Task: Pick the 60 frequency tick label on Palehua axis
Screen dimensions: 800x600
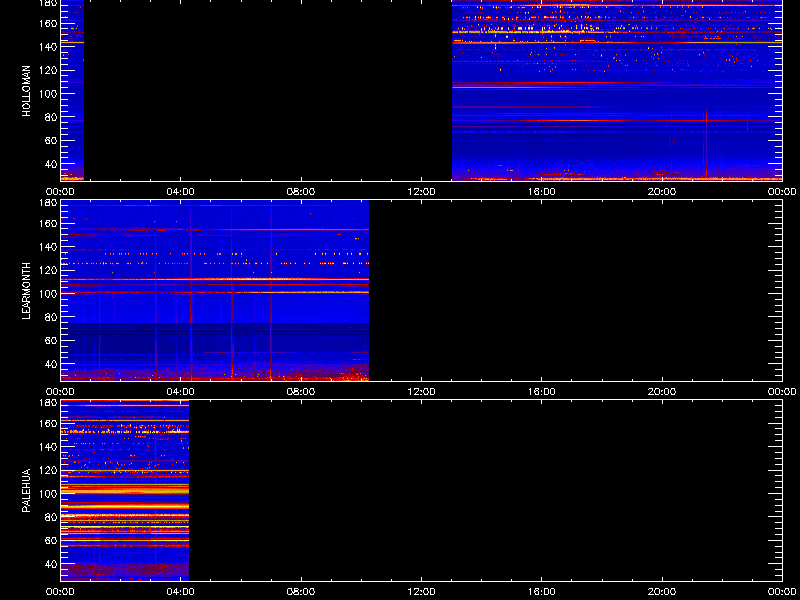Action: [x=51, y=541]
